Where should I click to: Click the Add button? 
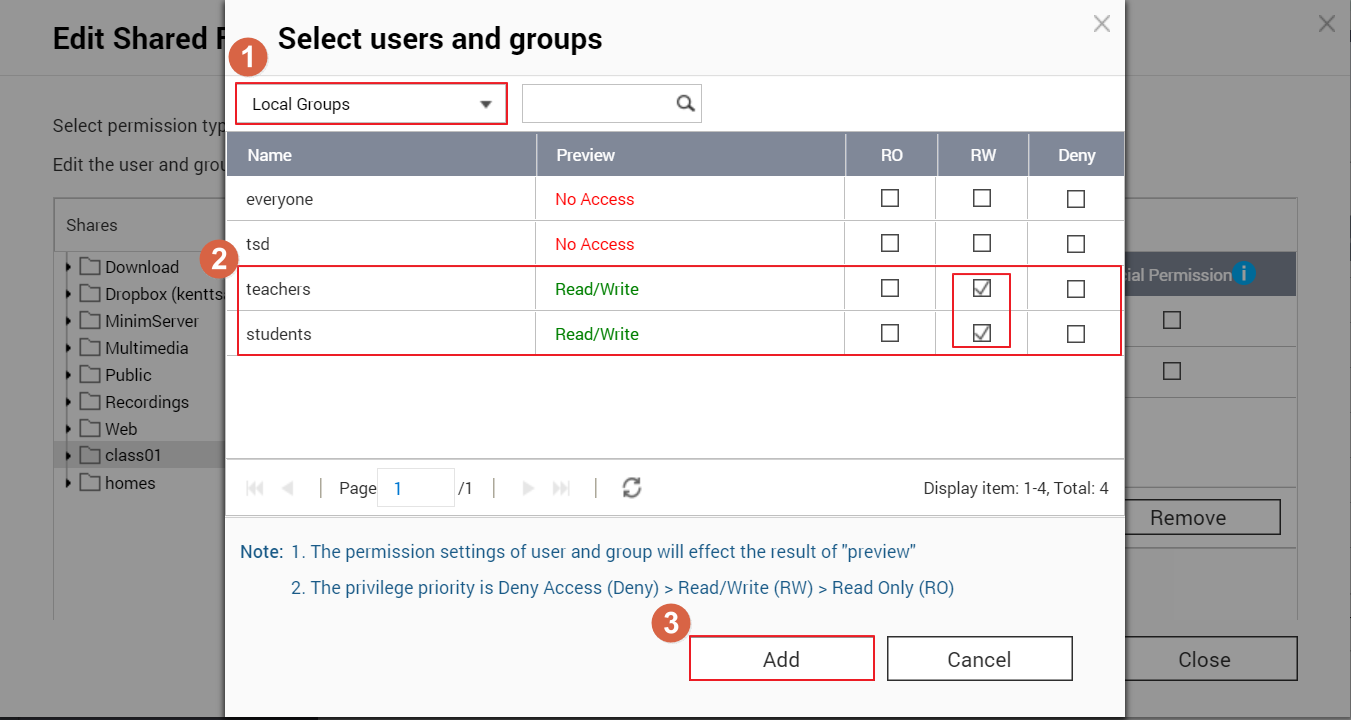781,659
